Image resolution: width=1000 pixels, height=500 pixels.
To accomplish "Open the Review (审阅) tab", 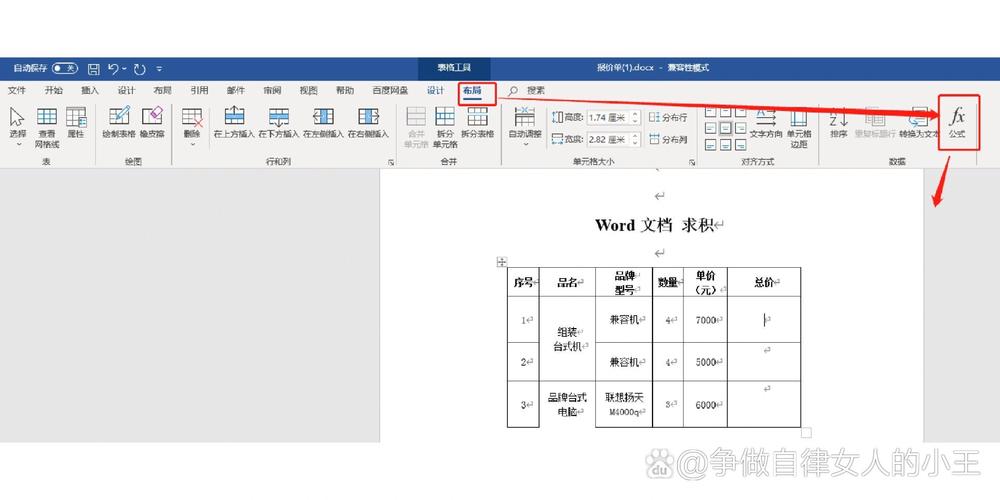I will click(x=272, y=91).
